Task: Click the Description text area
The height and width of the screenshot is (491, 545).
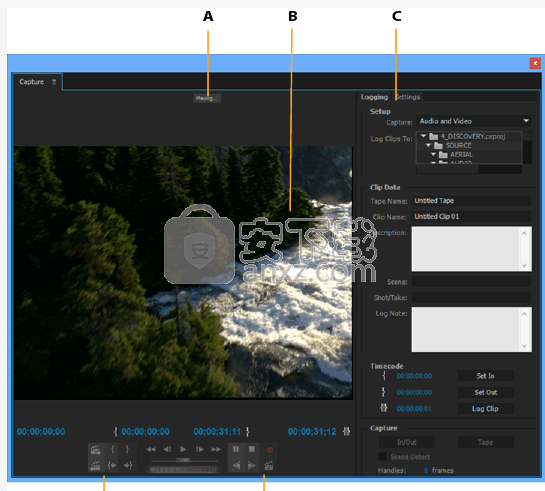Action: (466, 249)
